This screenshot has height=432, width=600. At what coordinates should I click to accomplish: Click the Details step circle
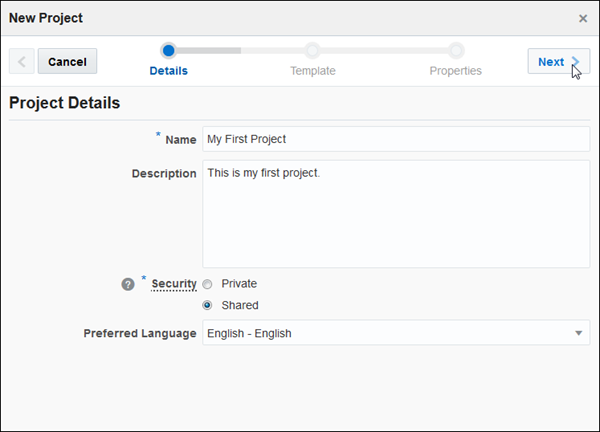tap(169, 49)
